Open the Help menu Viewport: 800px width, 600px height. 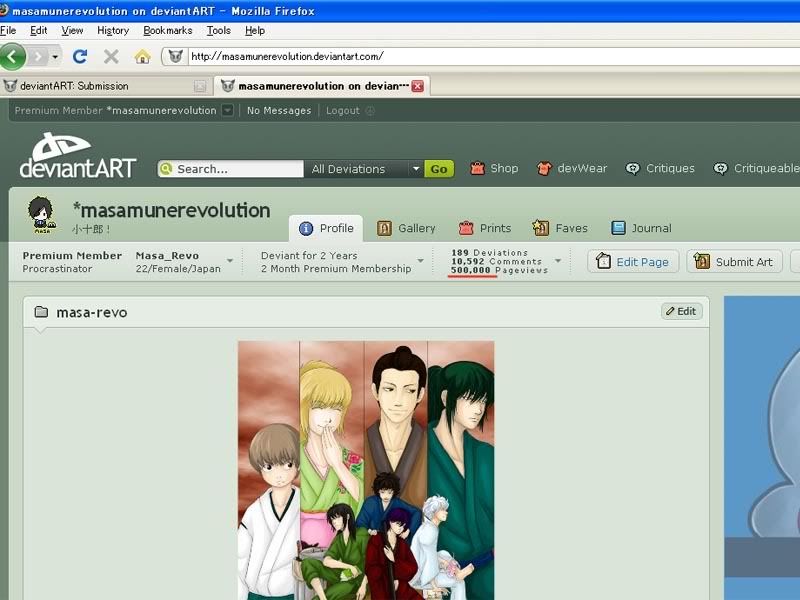tap(255, 31)
